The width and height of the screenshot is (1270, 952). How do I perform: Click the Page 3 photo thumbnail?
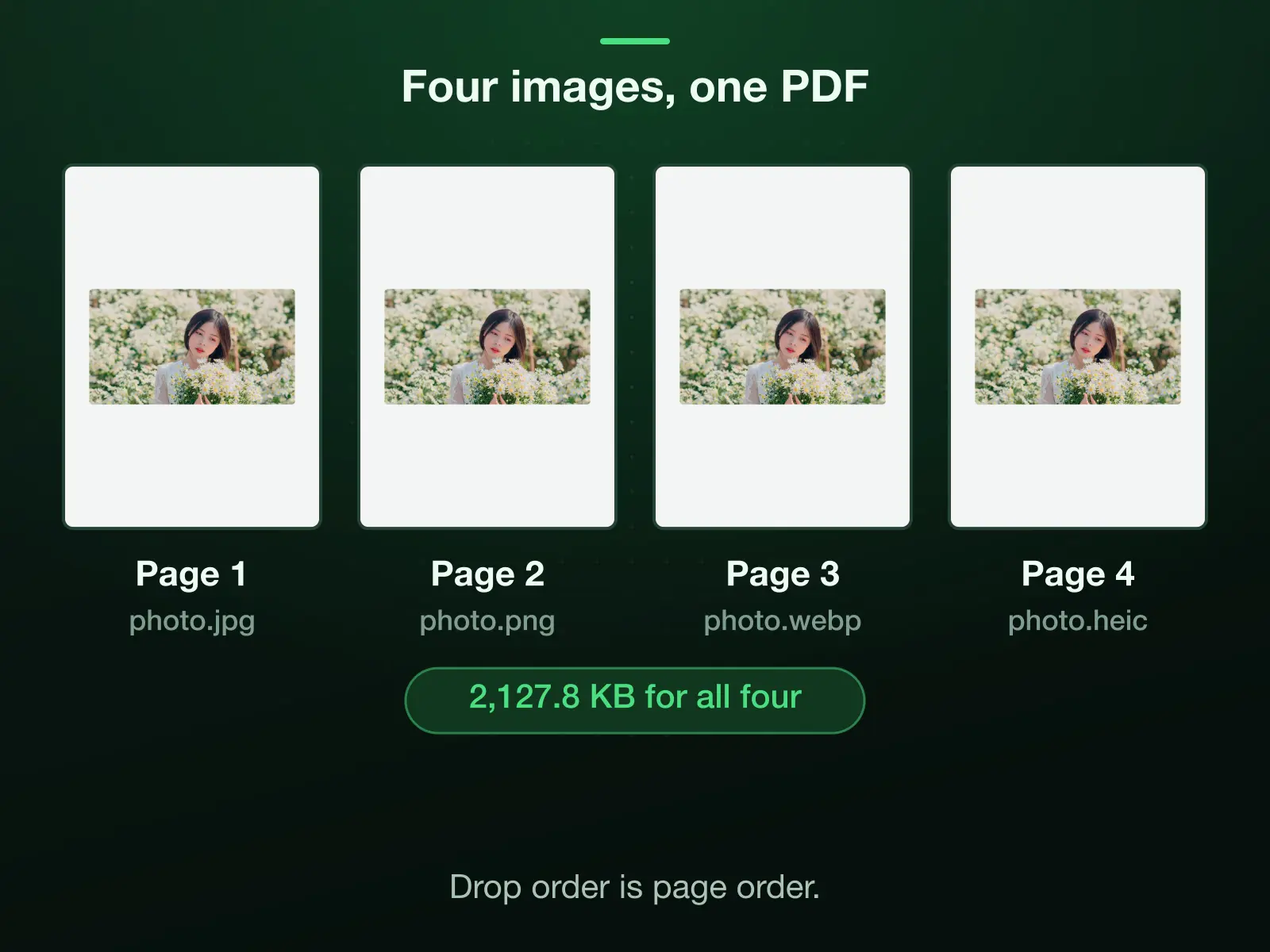(x=783, y=347)
